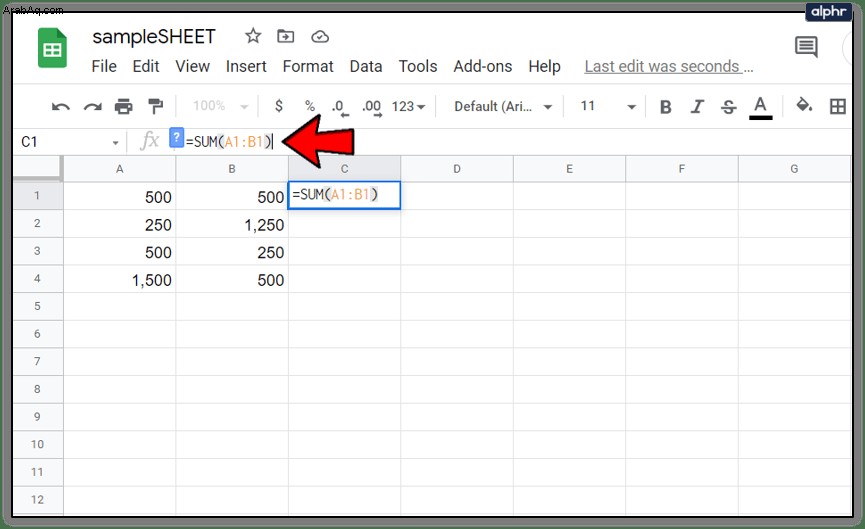The height and width of the screenshot is (529, 865).
Task: Select column B header
Action: 232,169
